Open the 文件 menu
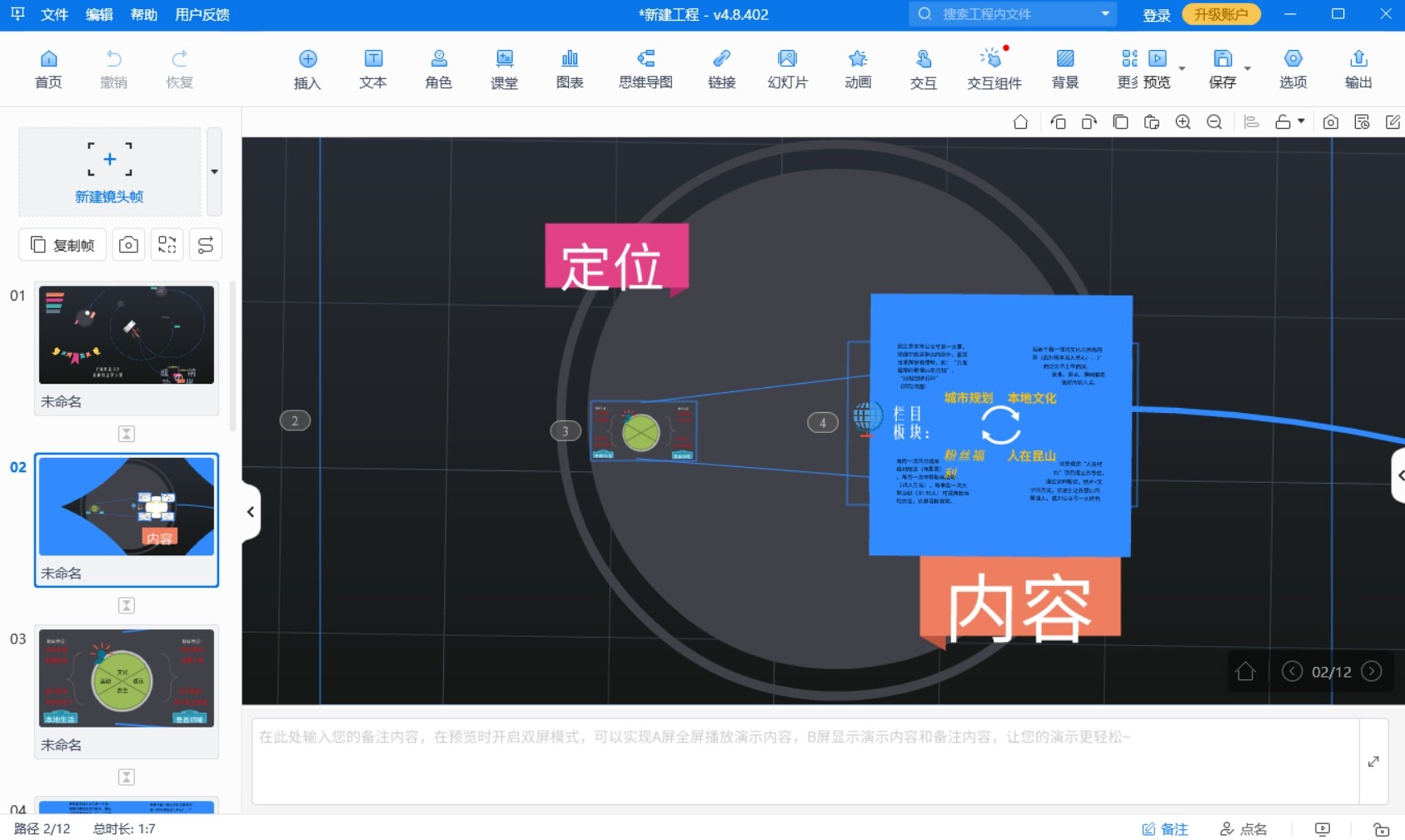The width and height of the screenshot is (1405, 840). pyautogui.click(x=54, y=14)
